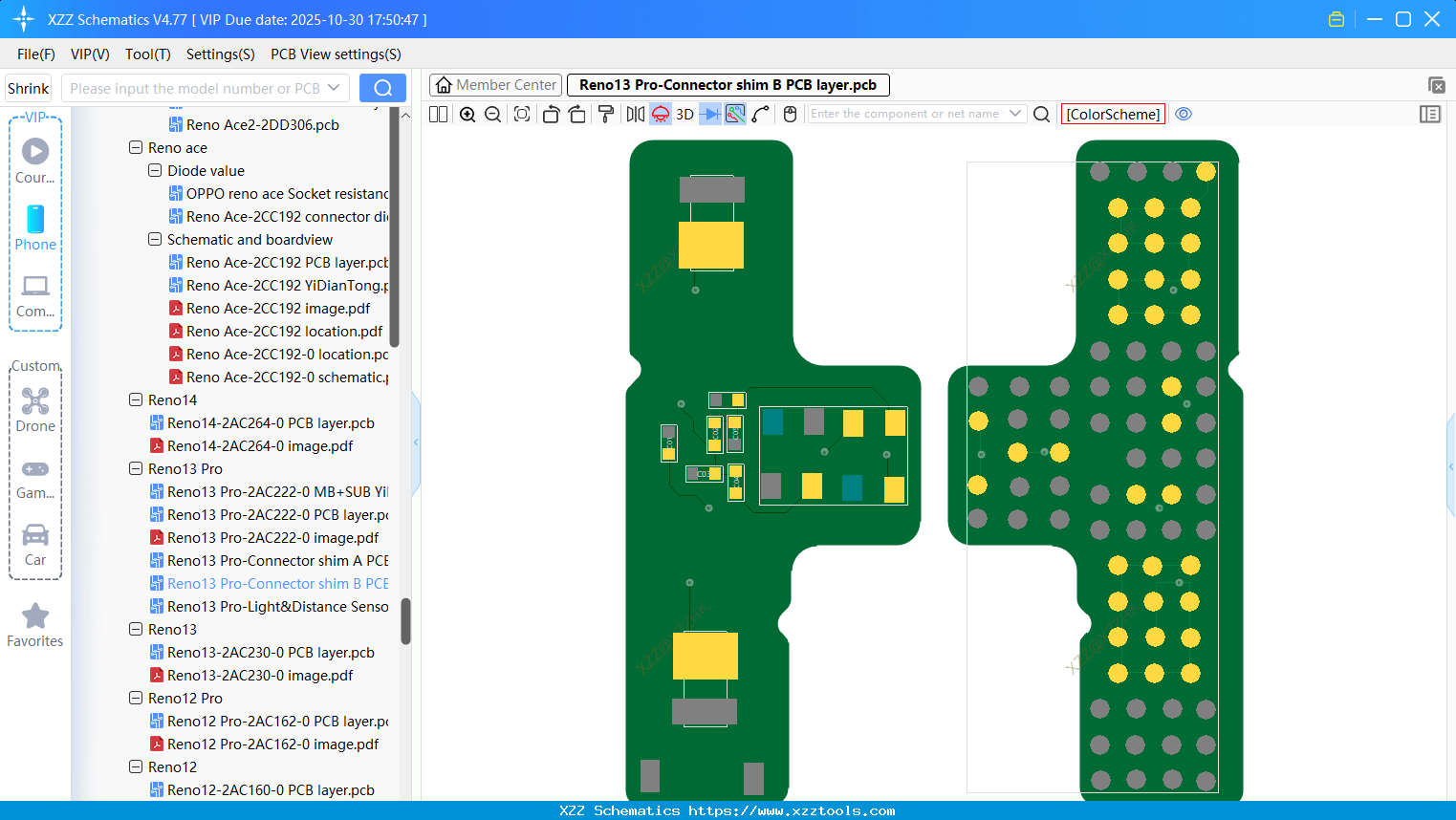
Task: Click the zoom in magnifier icon
Action: coord(467,115)
